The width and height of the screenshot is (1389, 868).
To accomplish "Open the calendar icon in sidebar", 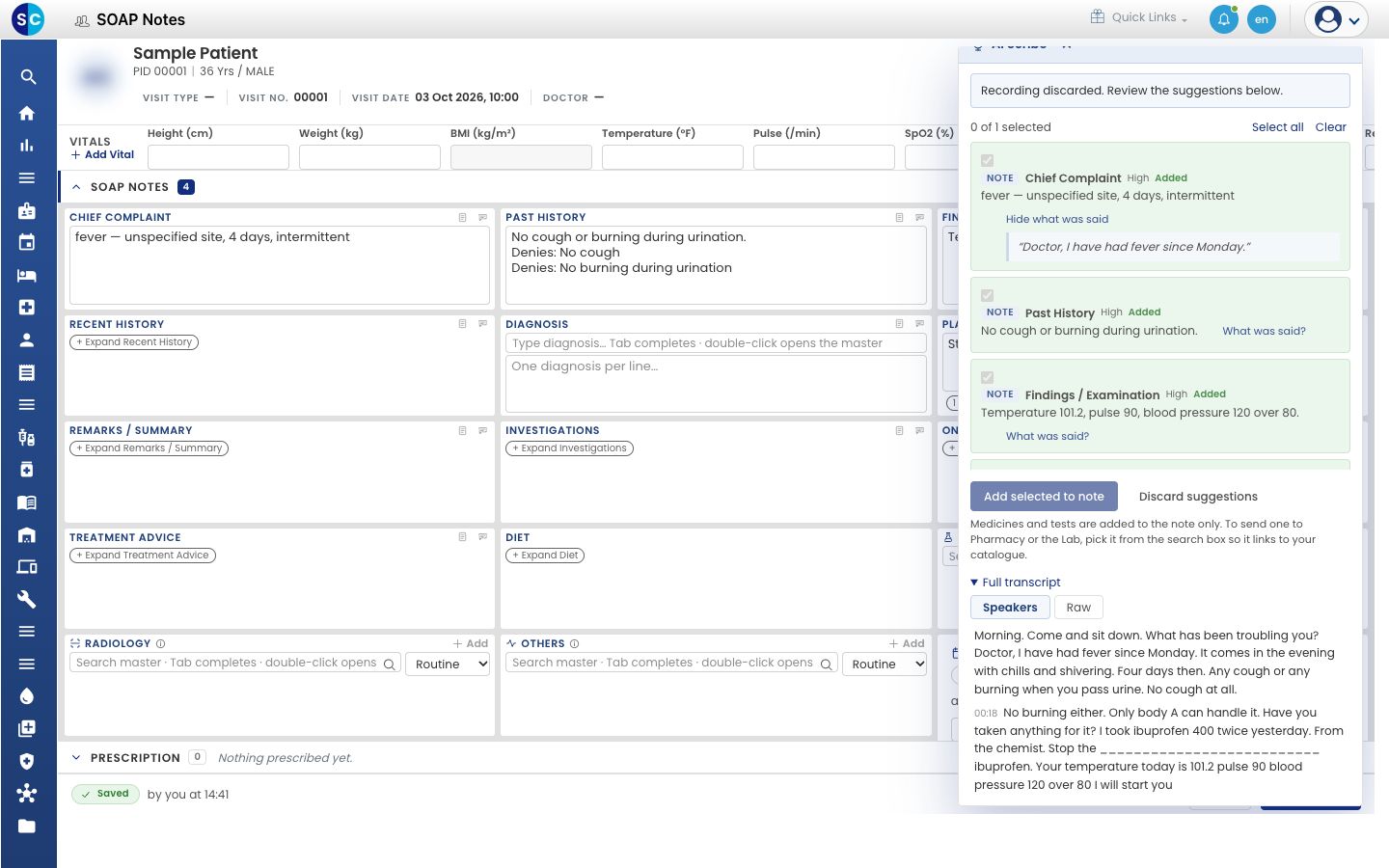I will pos(27,242).
